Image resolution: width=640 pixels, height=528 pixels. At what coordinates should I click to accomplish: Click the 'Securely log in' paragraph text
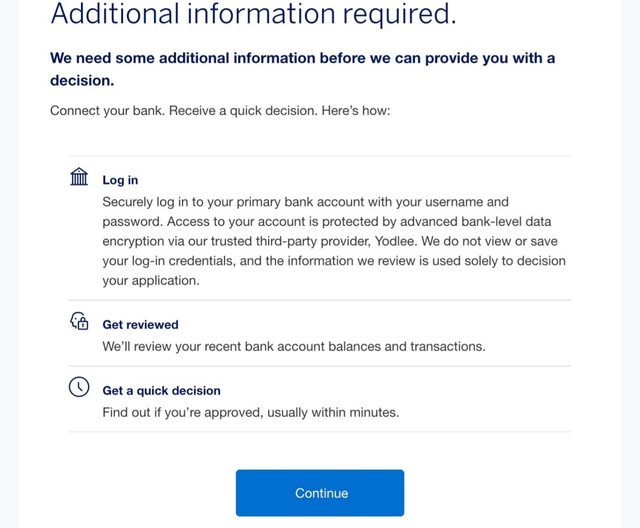pos(334,241)
